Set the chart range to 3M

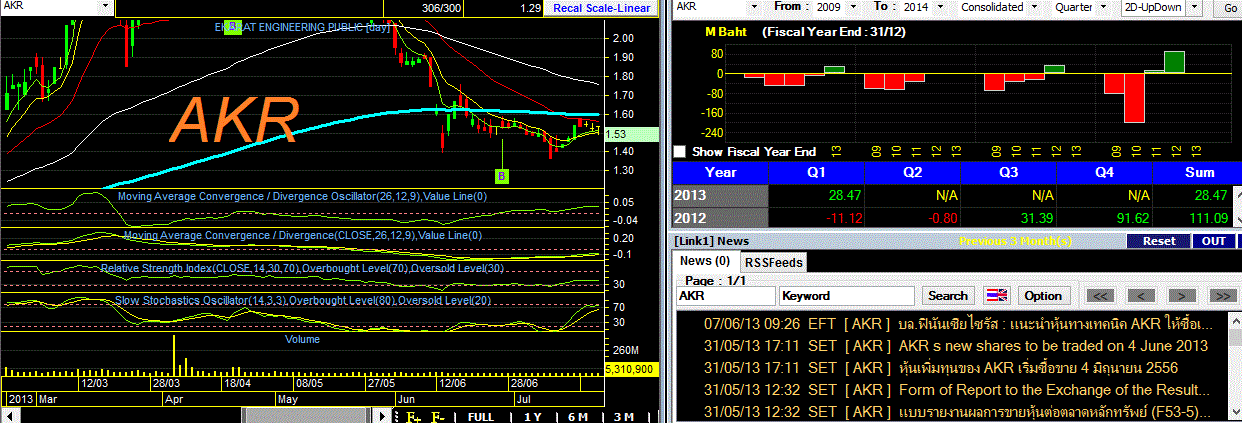(624, 418)
